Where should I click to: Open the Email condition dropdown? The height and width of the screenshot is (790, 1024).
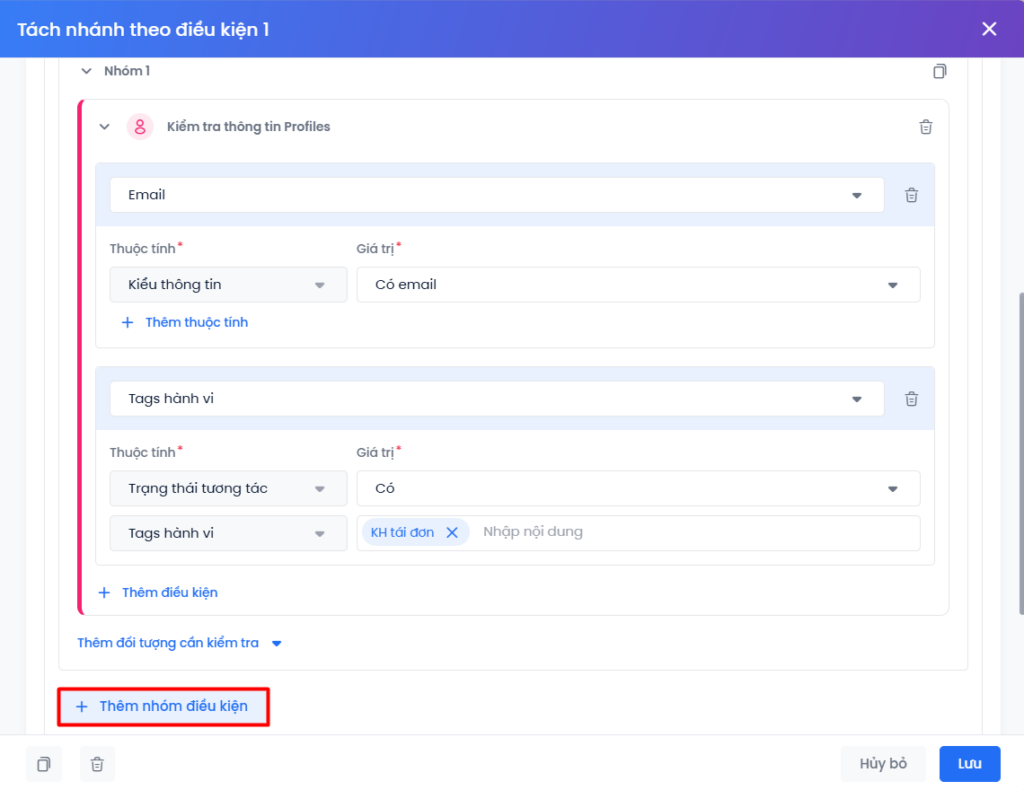497,195
